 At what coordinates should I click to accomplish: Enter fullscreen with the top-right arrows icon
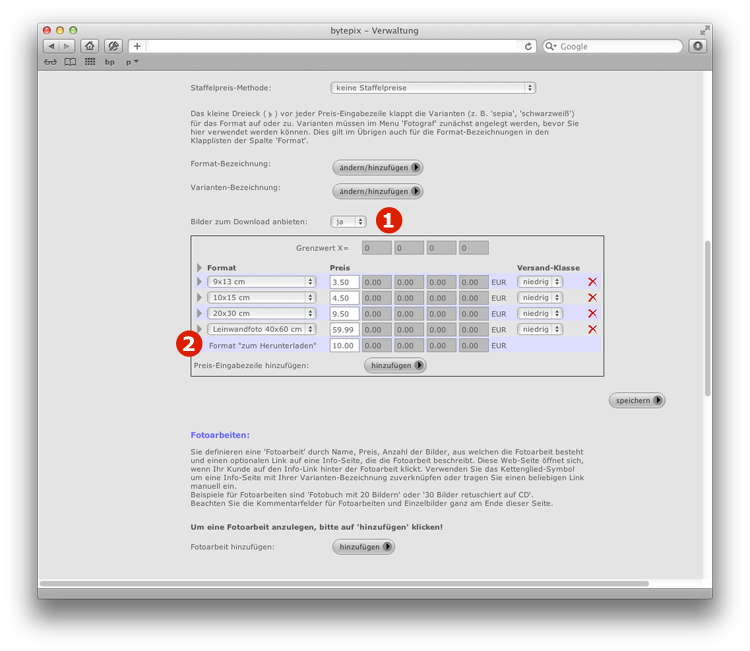[704, 31]
